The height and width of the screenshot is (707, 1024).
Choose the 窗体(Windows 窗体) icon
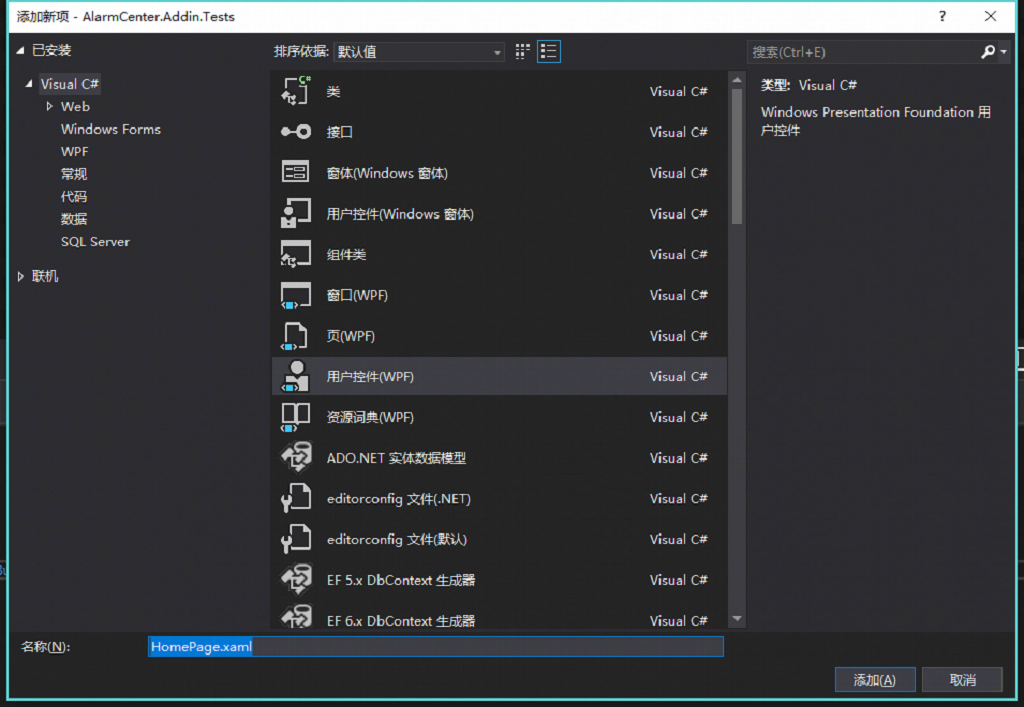pos(295,173)
